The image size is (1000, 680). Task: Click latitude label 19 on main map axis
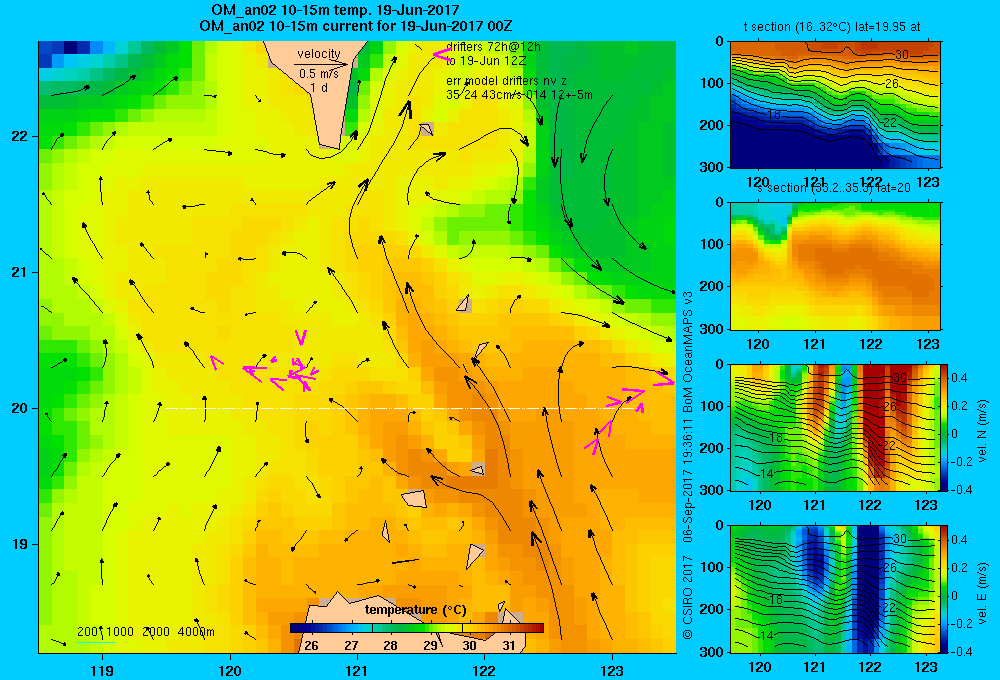pos(19,544)
